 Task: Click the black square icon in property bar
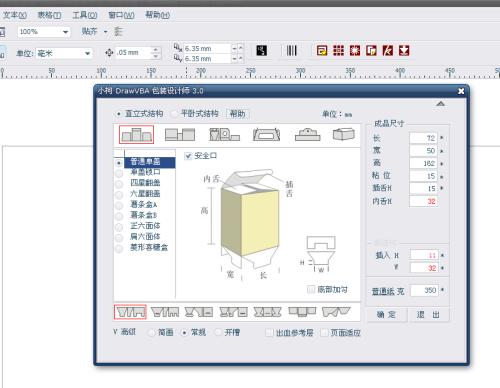click(261, 51)
